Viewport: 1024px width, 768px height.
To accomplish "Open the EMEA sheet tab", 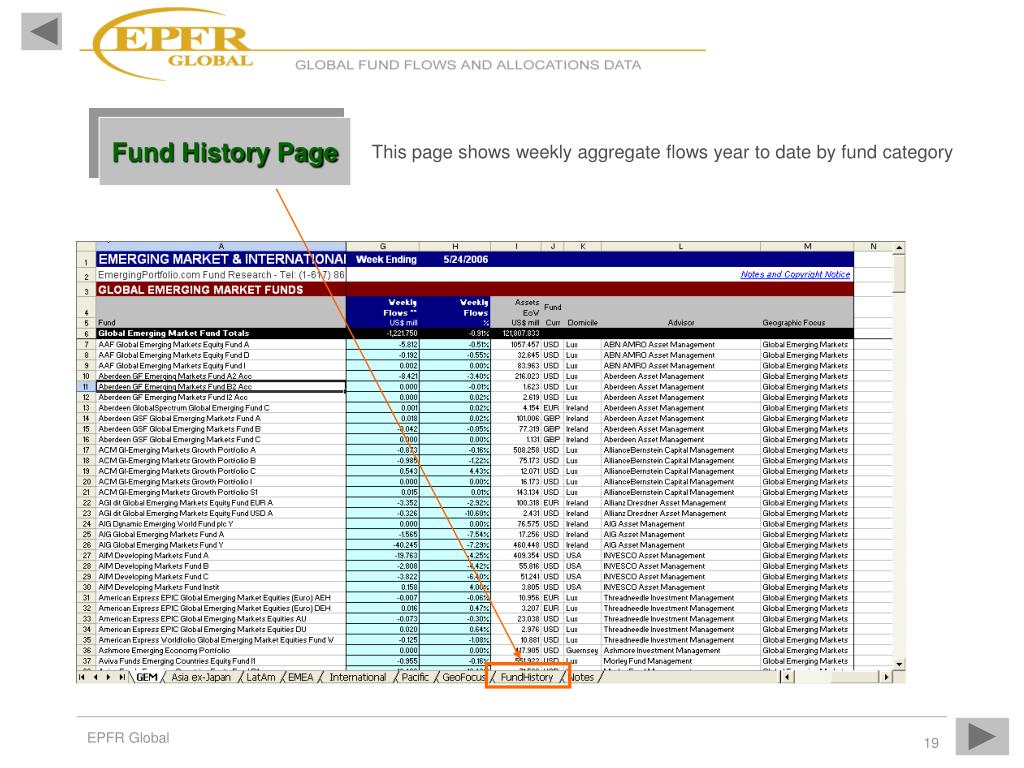I will (300, 677).
